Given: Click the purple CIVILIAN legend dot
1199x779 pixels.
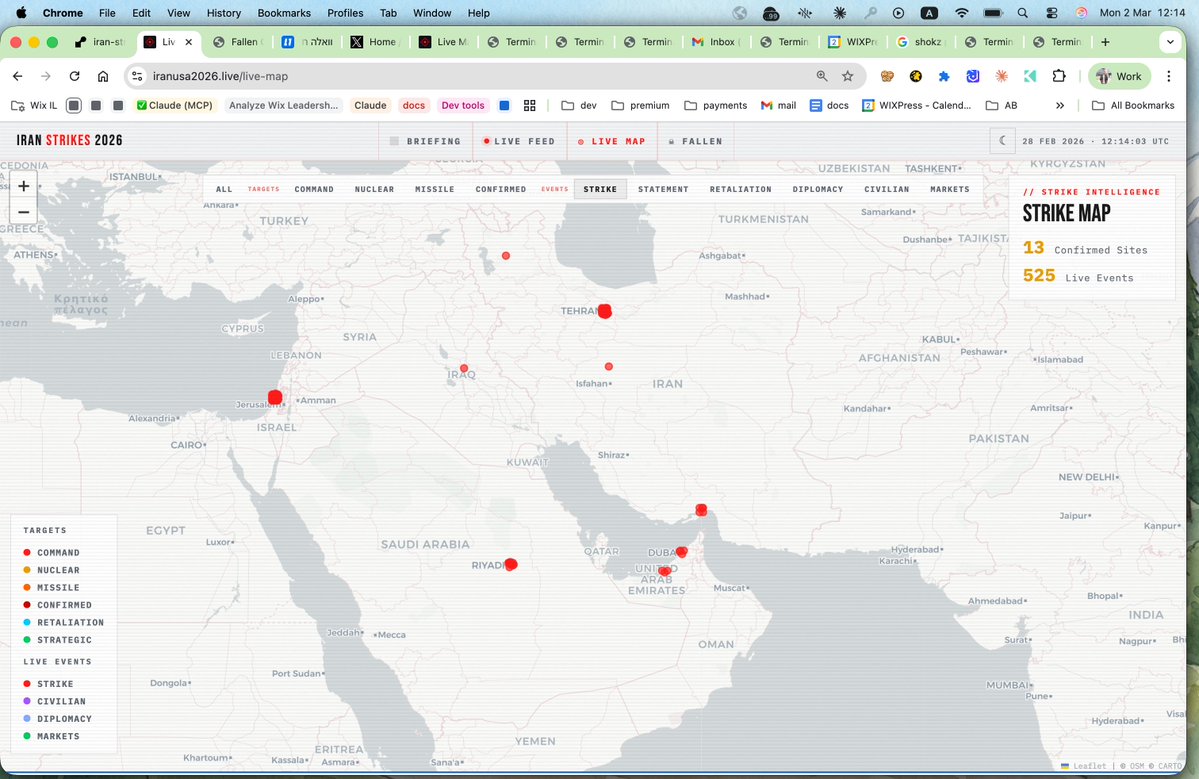Looking at the screenshot, I should point(27,701).
